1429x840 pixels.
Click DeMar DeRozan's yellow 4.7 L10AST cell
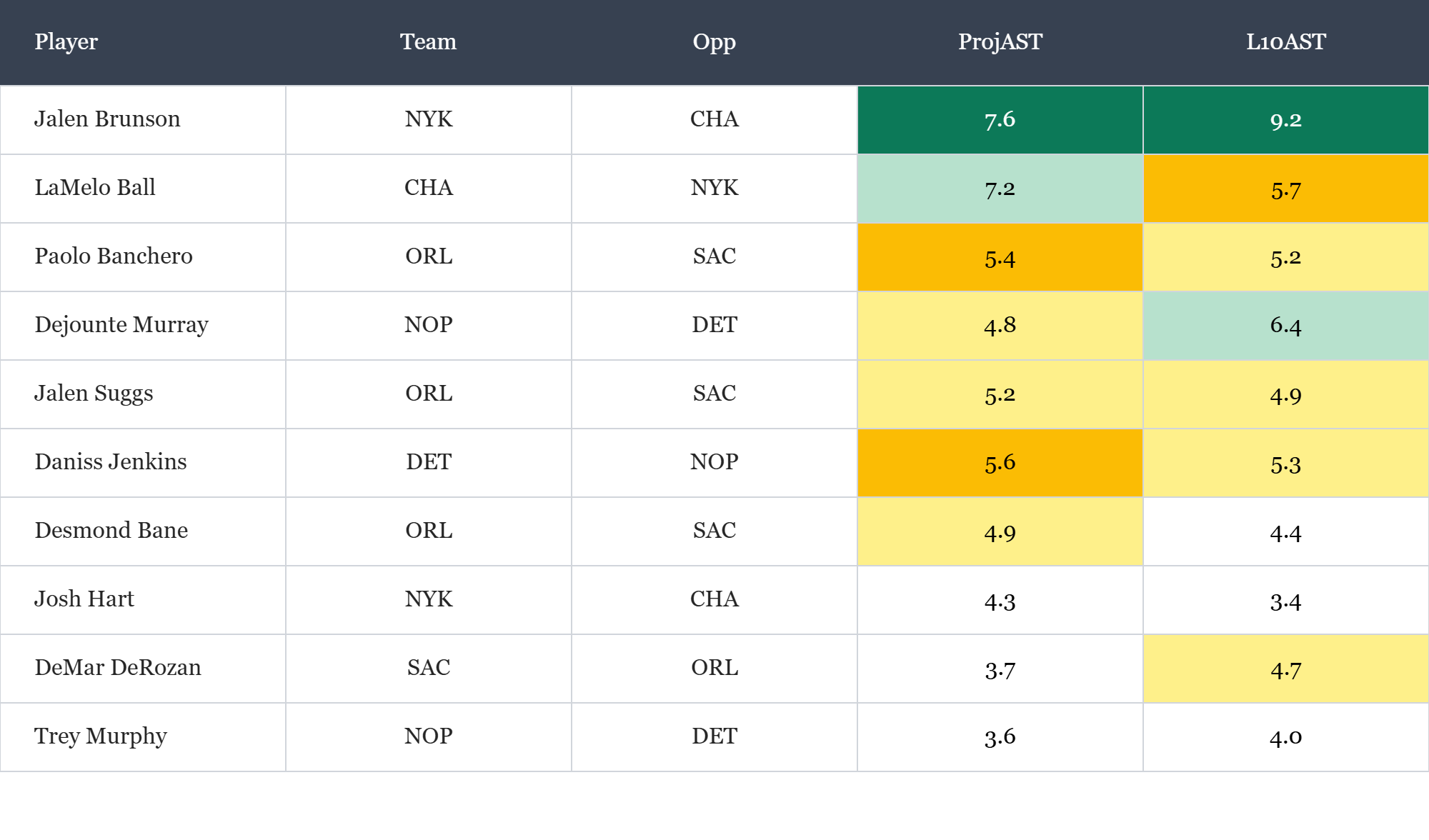pyautogui.click(x=1285, y=669)
